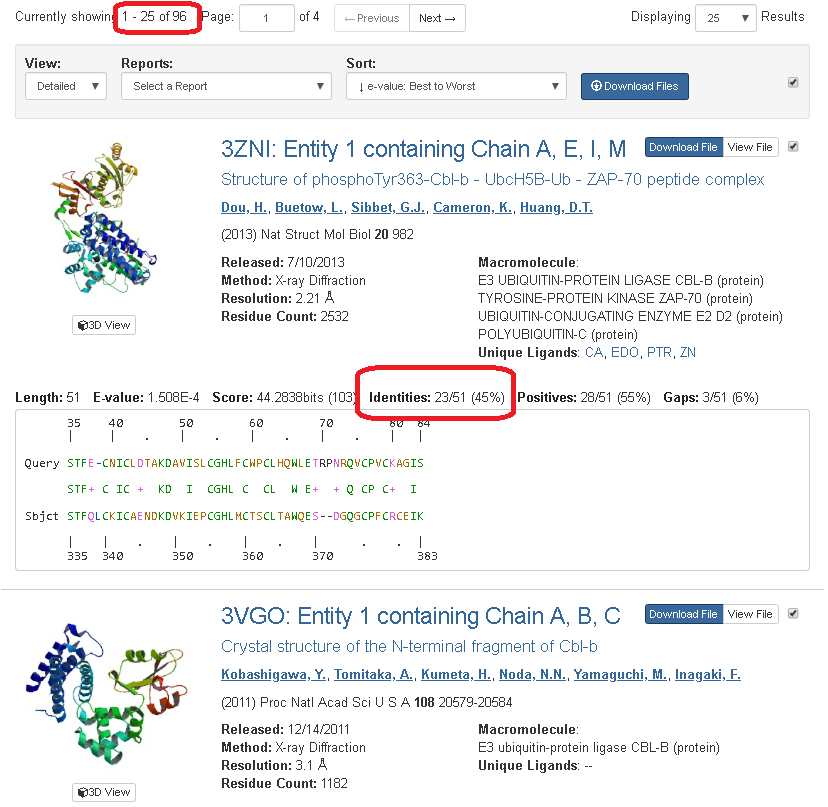
Task: Open 3D View for 3ZNI structure
Action: (x=104, y=325)
